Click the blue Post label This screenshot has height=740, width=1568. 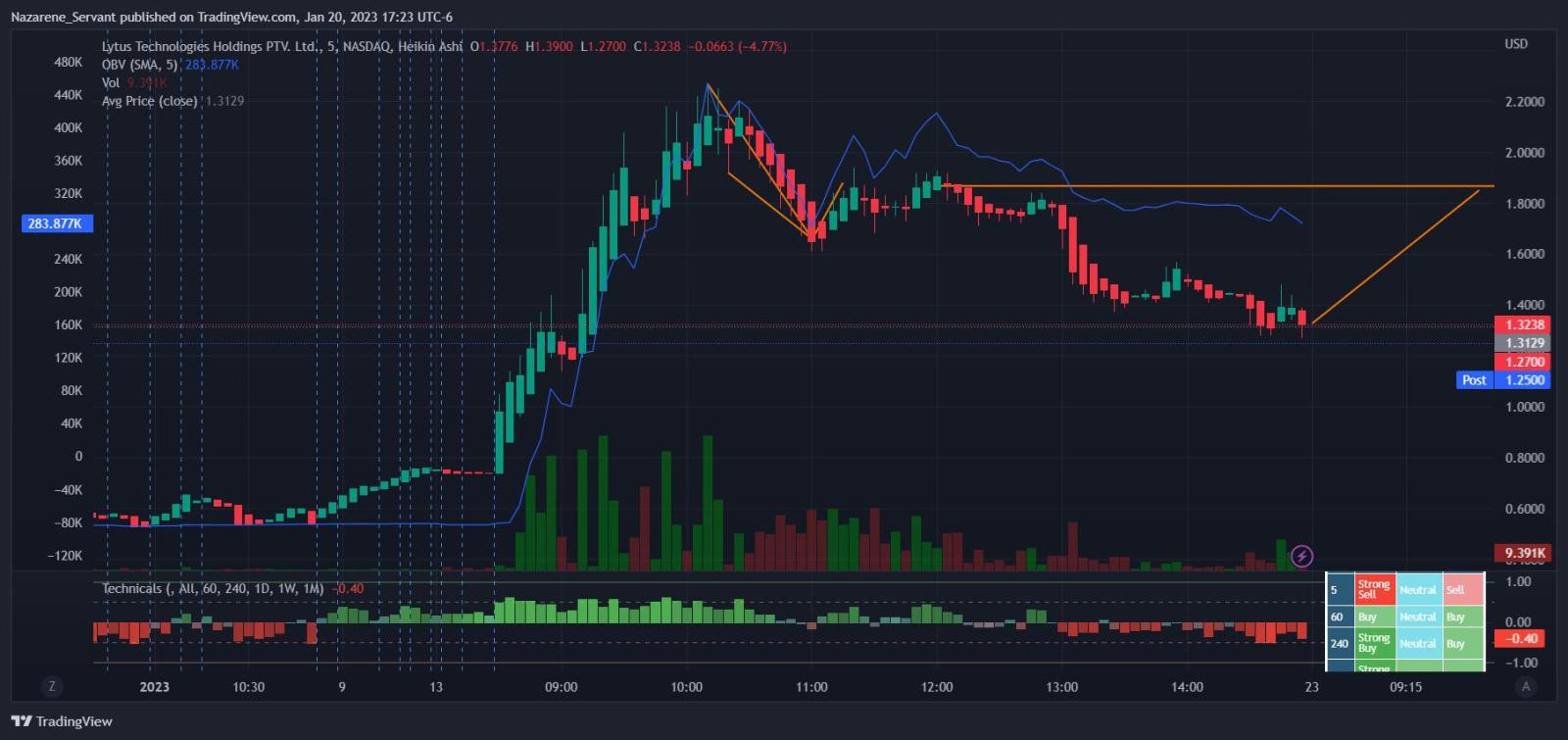point(1474,380)
